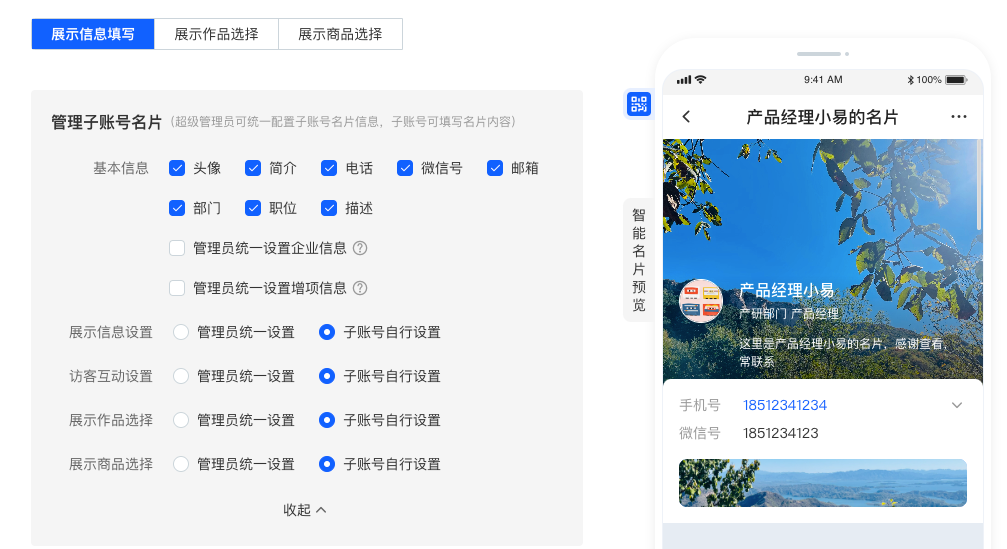This screenshot has height=549, width=1007.
Task: Click the 产品经理小易的名片 title
Action: 822,117
